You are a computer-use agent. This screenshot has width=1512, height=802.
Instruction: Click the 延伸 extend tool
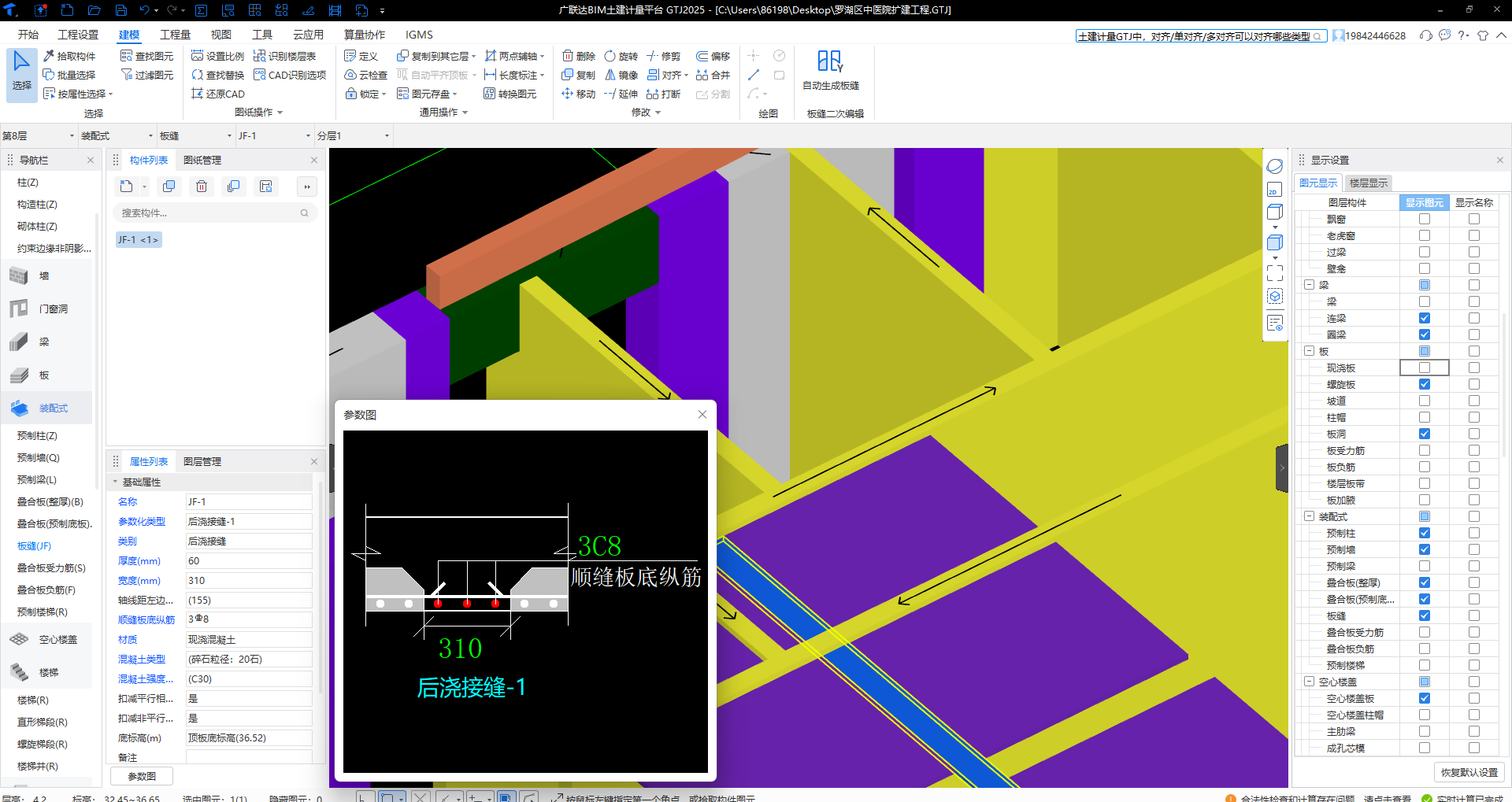pyautogui.click(x=621, y=94)
